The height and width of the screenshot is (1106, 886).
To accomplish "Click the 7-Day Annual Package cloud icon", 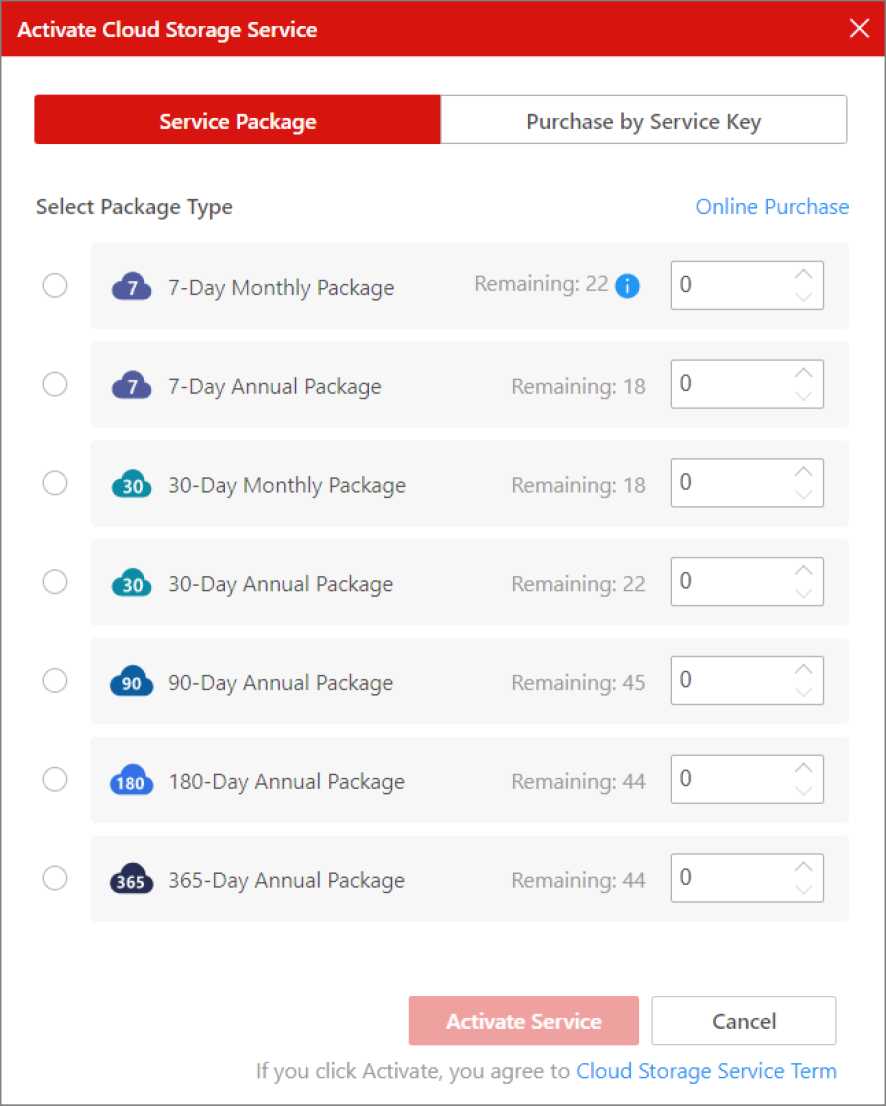I will [x=130, y=386].
